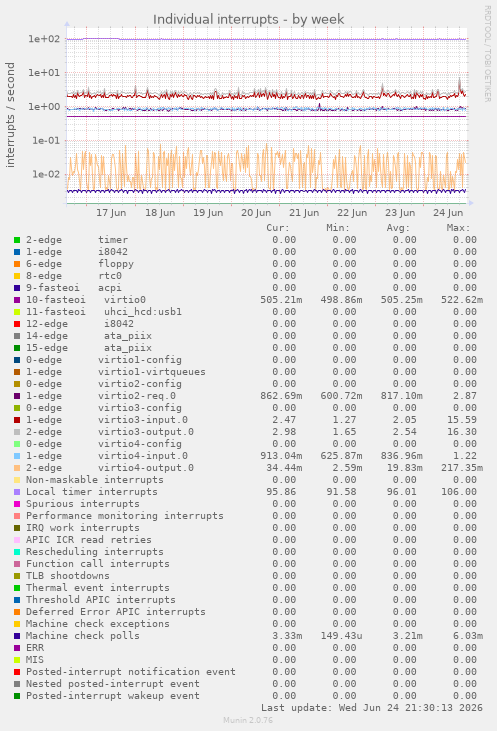
Task: Click the dark red swatch for virtio3-input.0
Action: 17,420
